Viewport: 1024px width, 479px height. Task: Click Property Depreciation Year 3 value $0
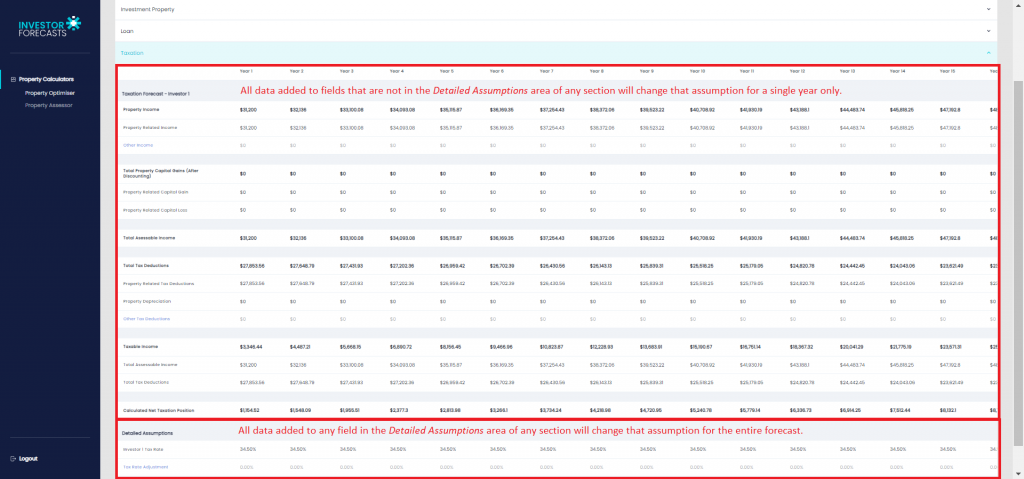pyautogui.click(x=344, y=301)
